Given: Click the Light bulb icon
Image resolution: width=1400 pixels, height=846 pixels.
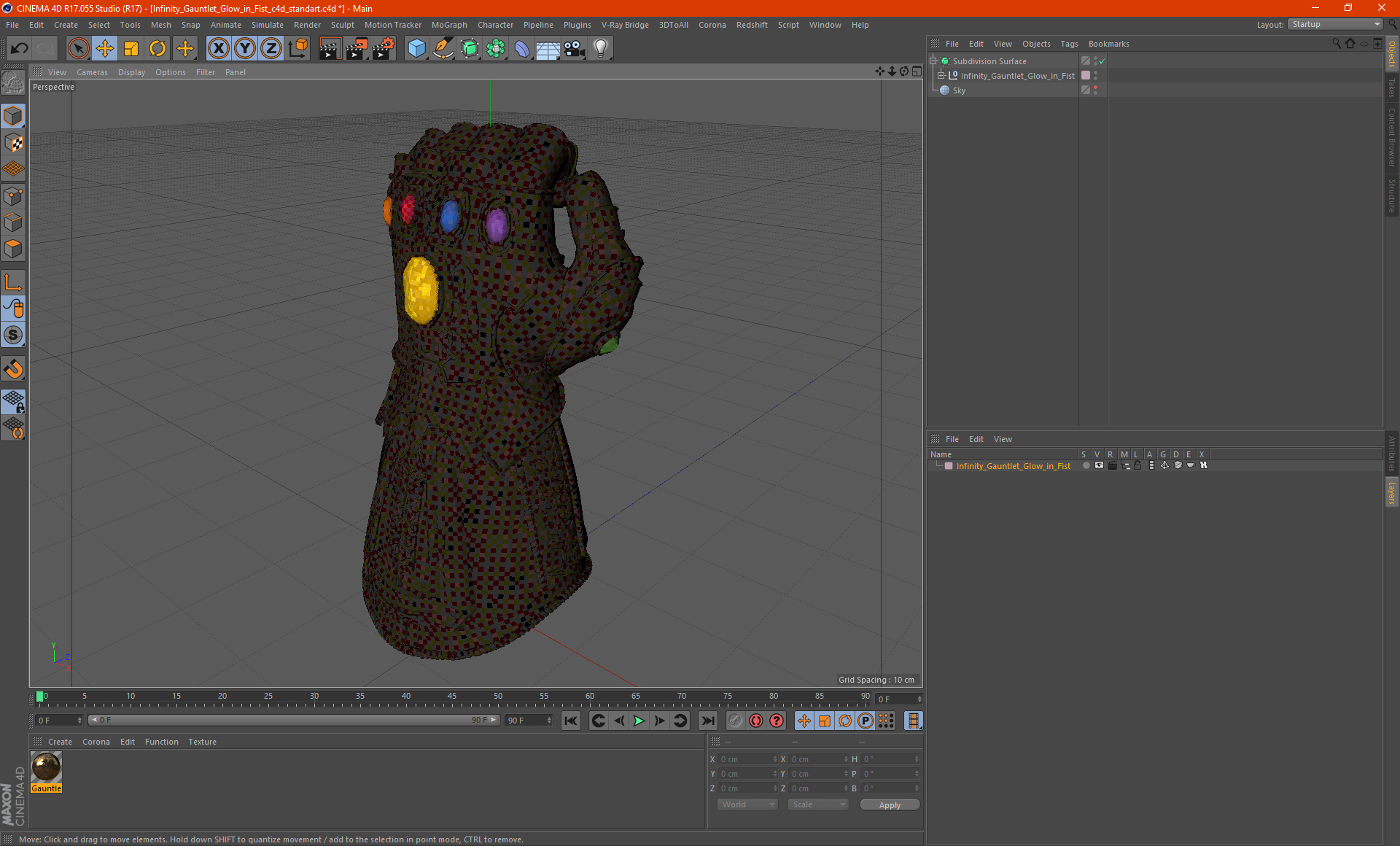Looking at the screenshot, I should pos(601,49).
